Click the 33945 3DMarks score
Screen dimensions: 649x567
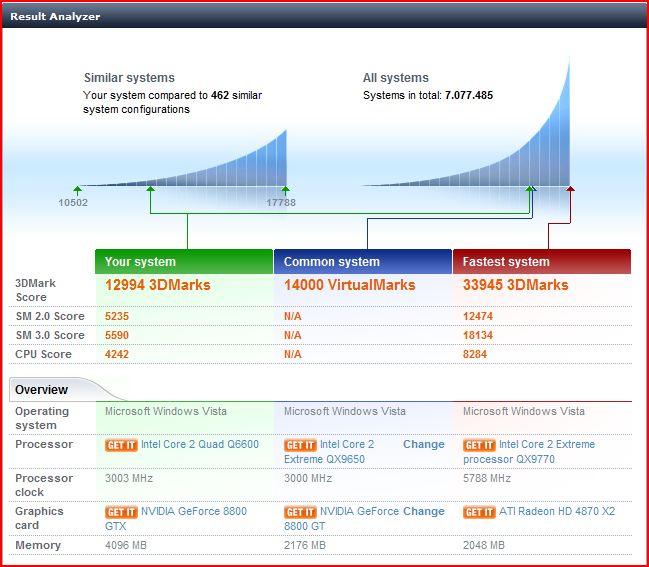[516, 285]
